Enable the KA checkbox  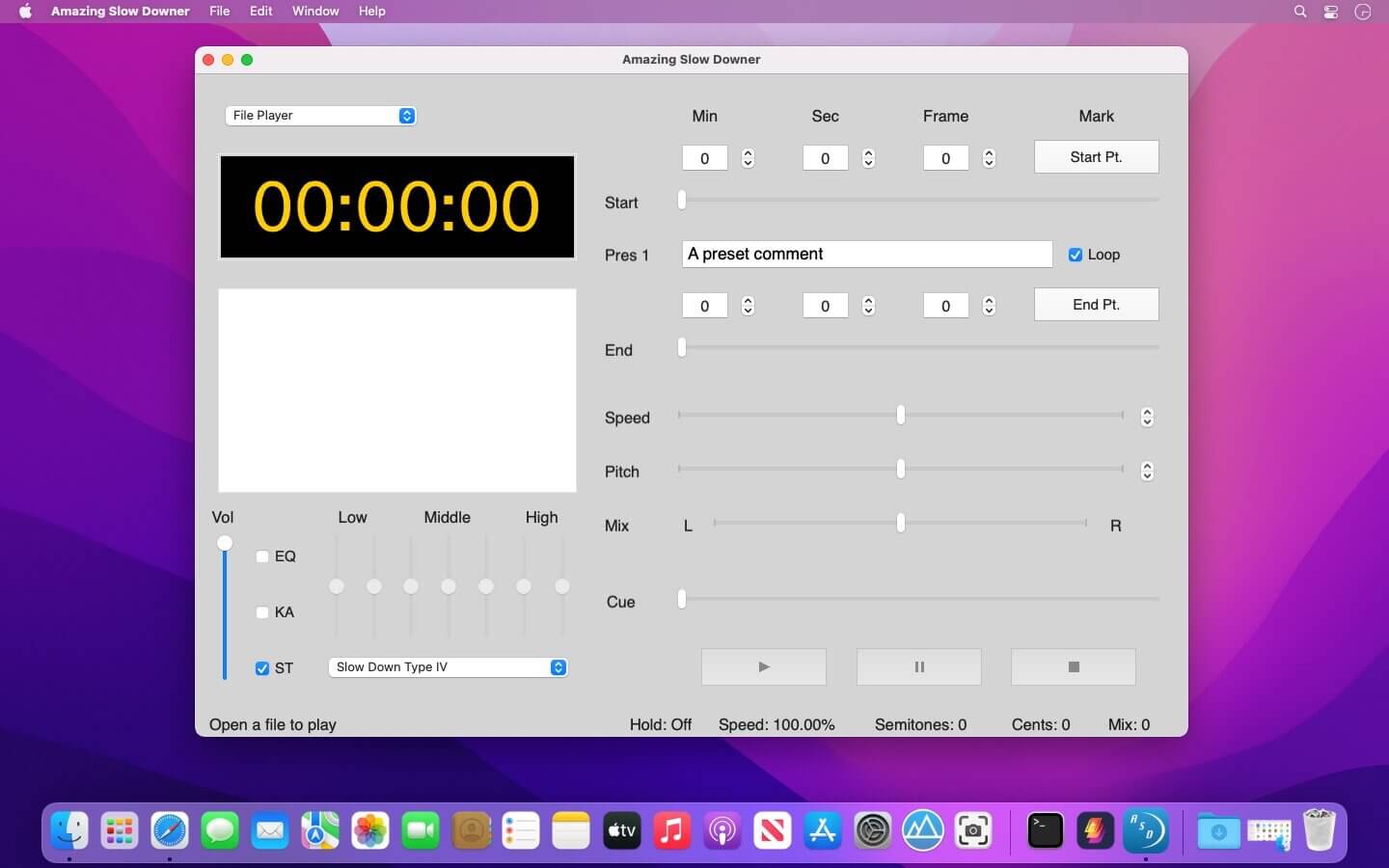coord(262,612)
